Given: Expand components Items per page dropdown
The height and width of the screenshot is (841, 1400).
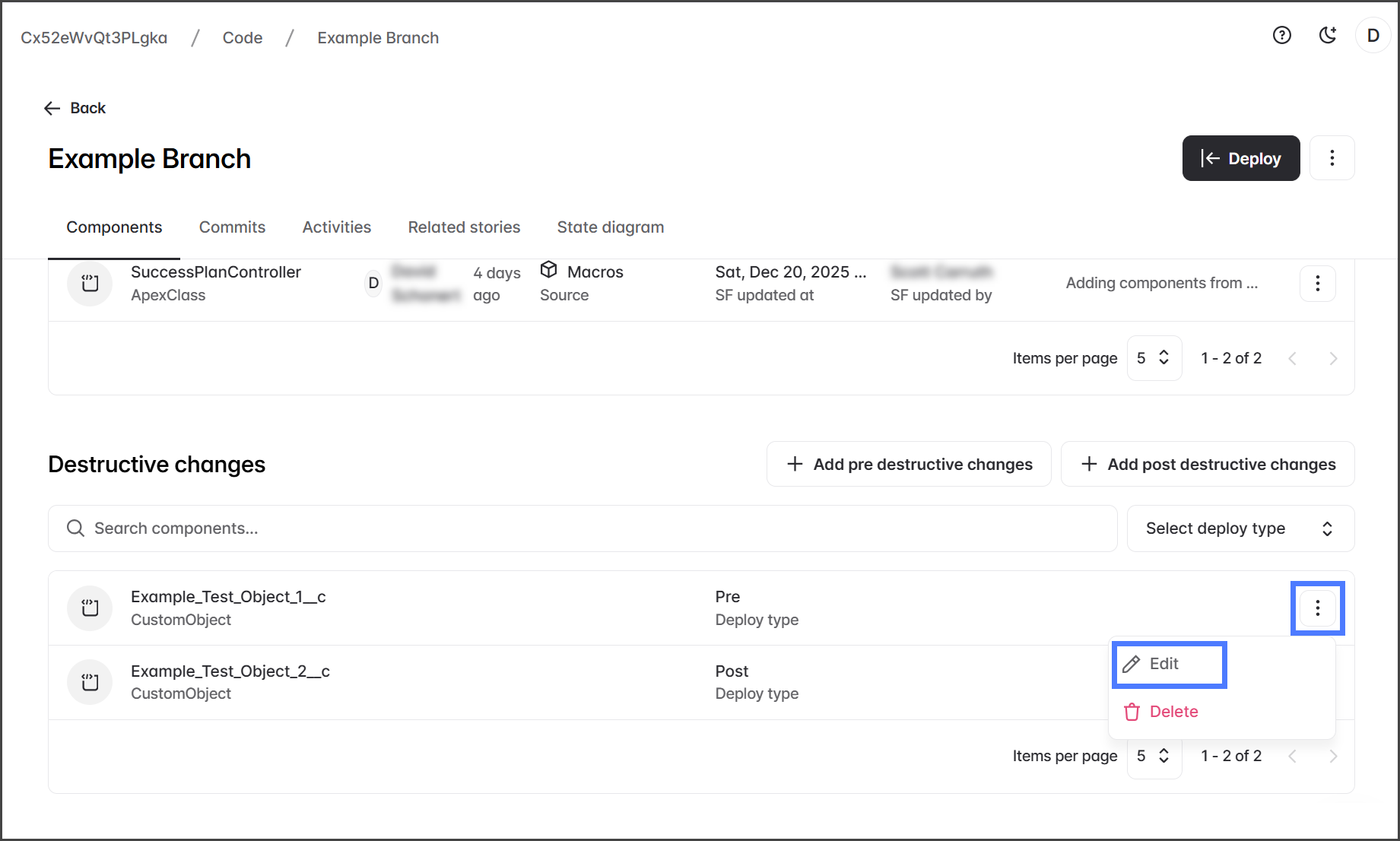Looking at the screenshot, I should 1154,358.
